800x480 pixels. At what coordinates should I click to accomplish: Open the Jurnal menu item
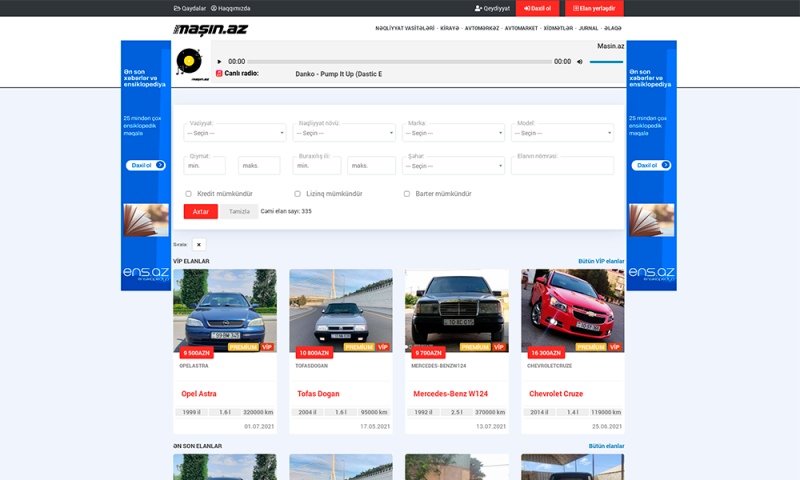pos(588,29)
